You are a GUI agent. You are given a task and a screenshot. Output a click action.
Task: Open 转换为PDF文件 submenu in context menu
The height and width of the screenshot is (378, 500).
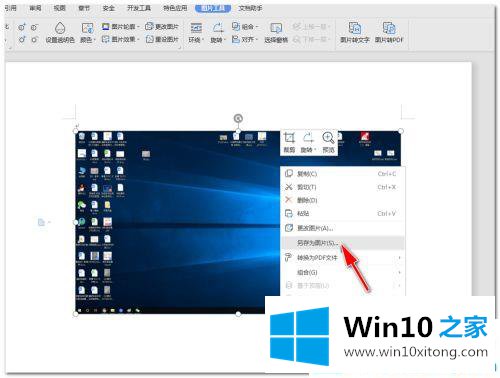pyautogui.click(x=343, y=258)
